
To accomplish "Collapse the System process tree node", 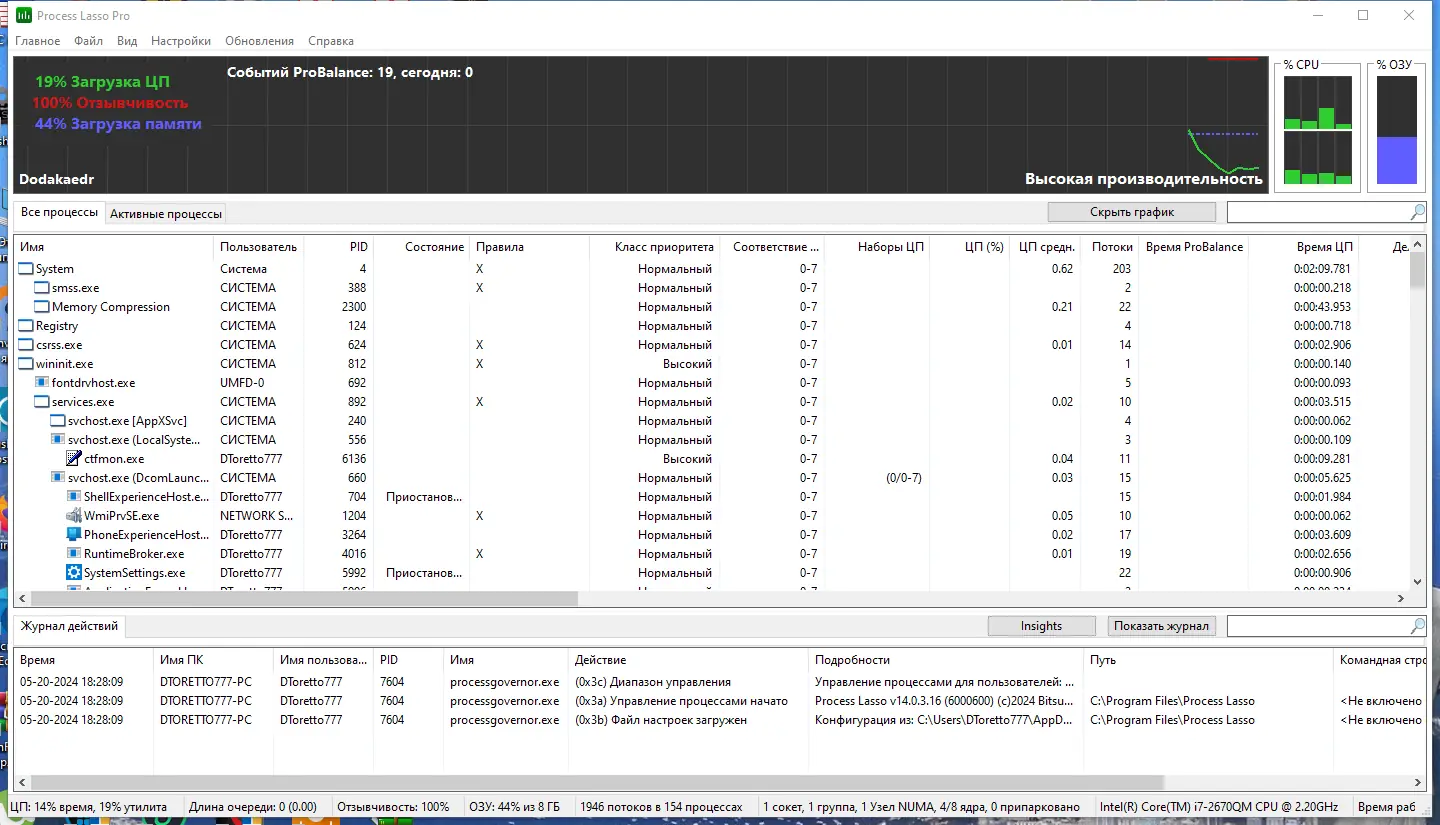I will [x=25, y=268].
